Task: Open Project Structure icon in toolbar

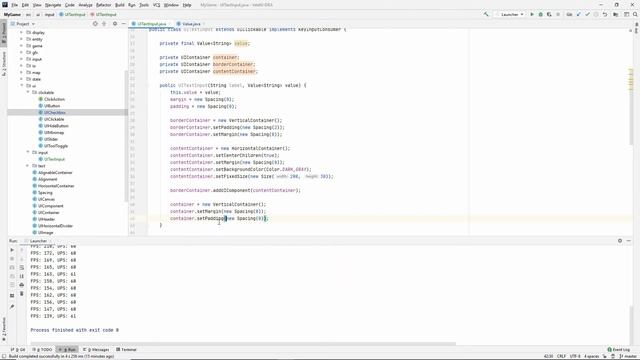Action: (616, 14)
